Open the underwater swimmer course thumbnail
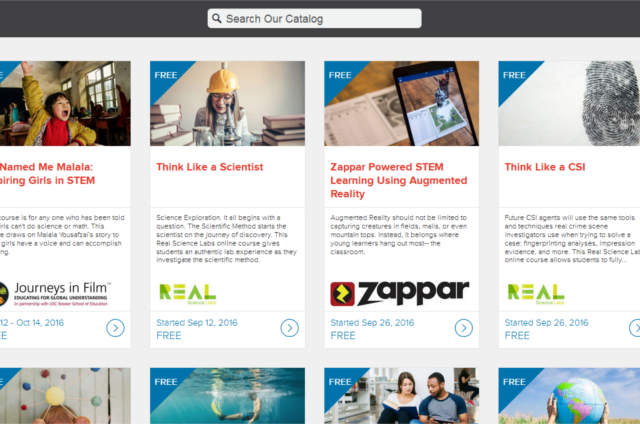This screenshot has height=424, width=640. [x=227, y=396]
